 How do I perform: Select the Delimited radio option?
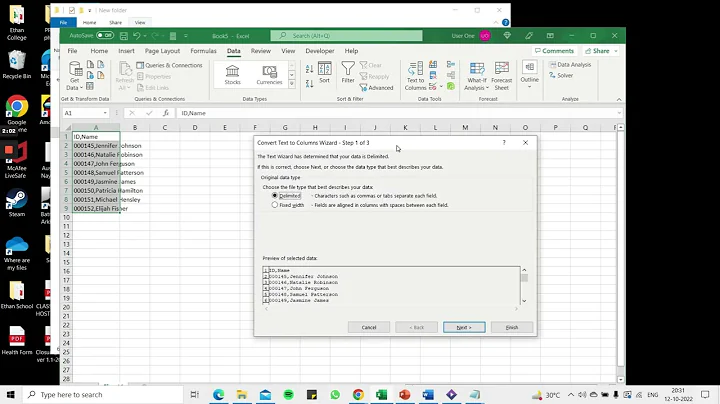pyautogui.click(x=275, y=196)
